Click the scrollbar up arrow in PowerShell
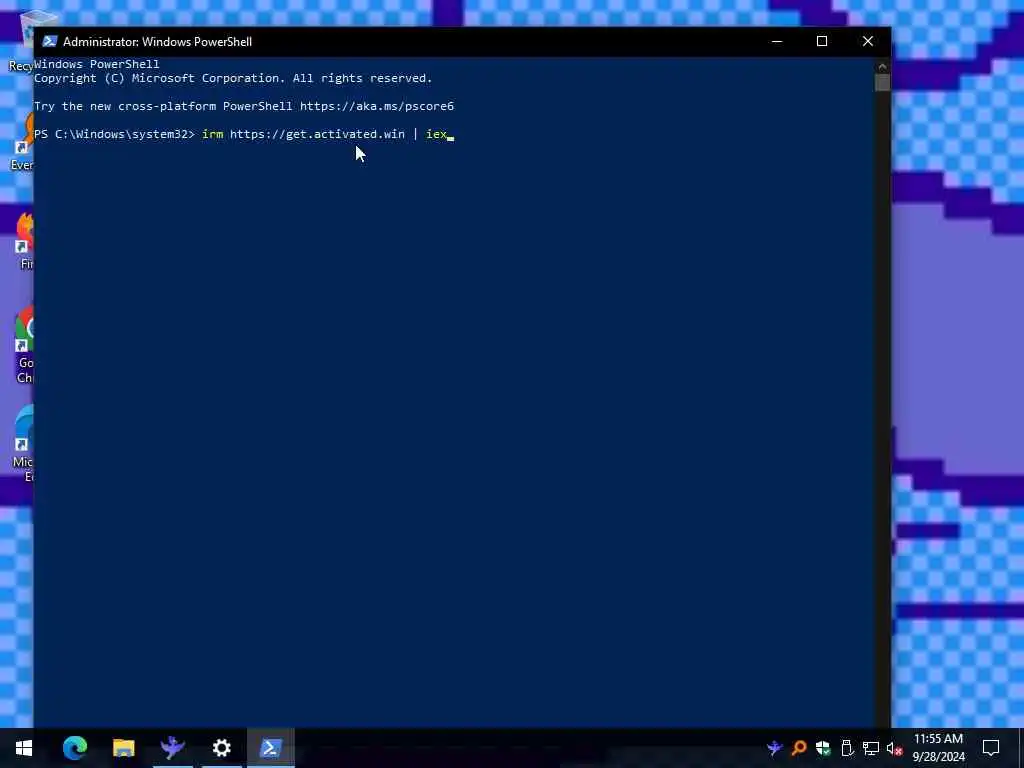The width and height of the screenshot is (1024, 768). pos(882,66)
